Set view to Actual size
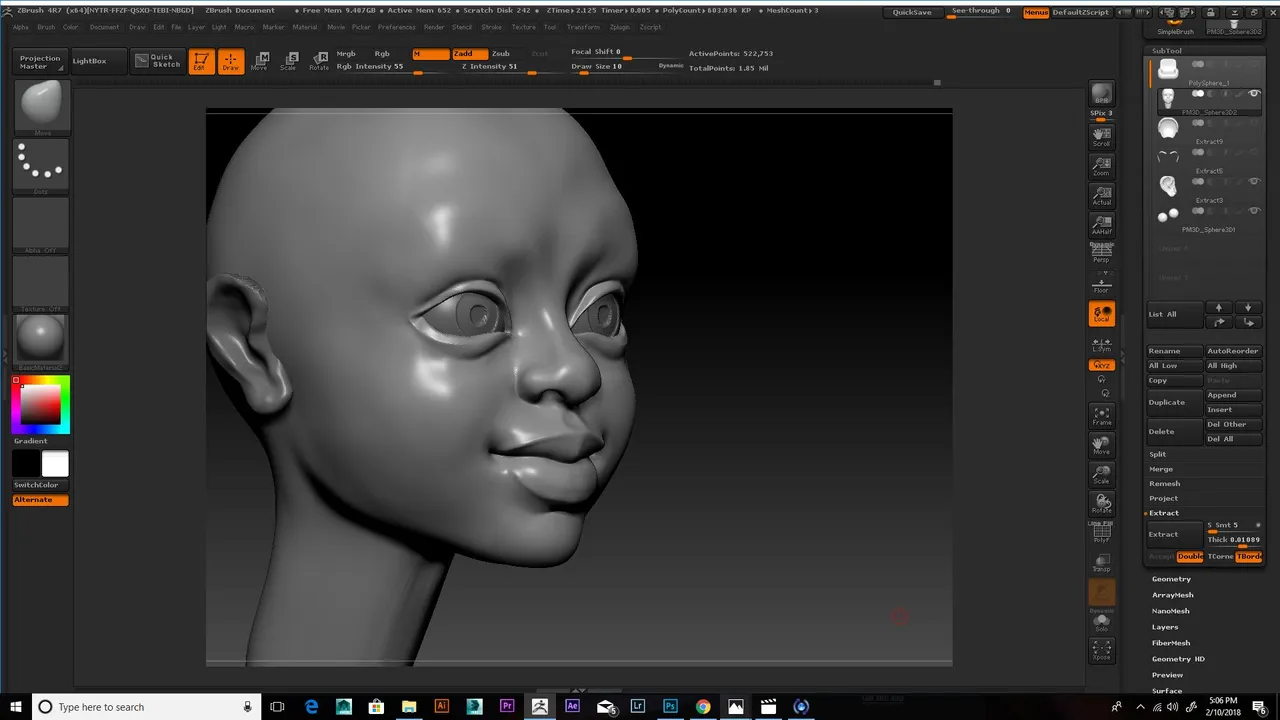This screenshot has height=720, width=1280. pyautogui.click(x=1101, y=195)
